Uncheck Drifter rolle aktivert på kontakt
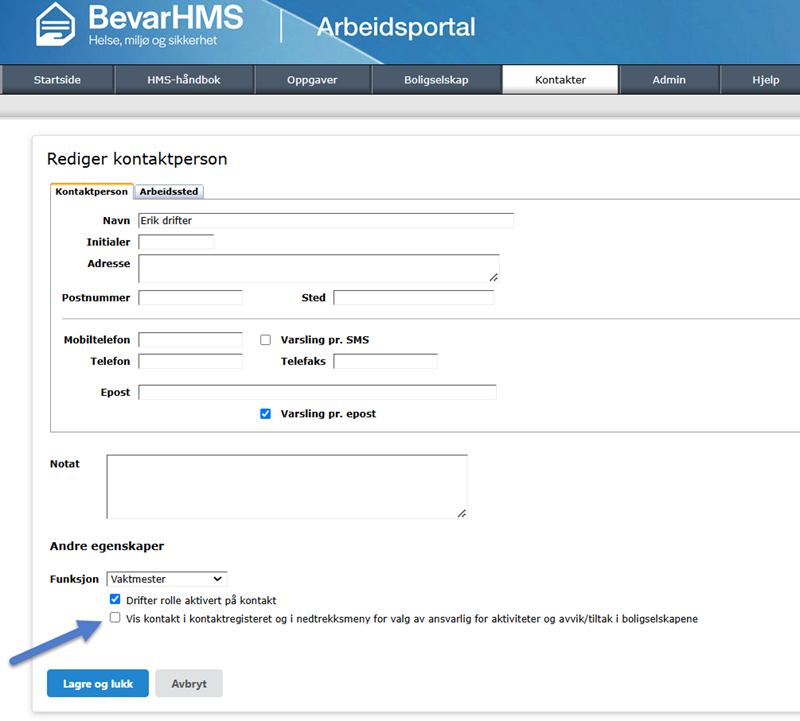The height and width of the screenshot is (721, 800). coord(116,600)
